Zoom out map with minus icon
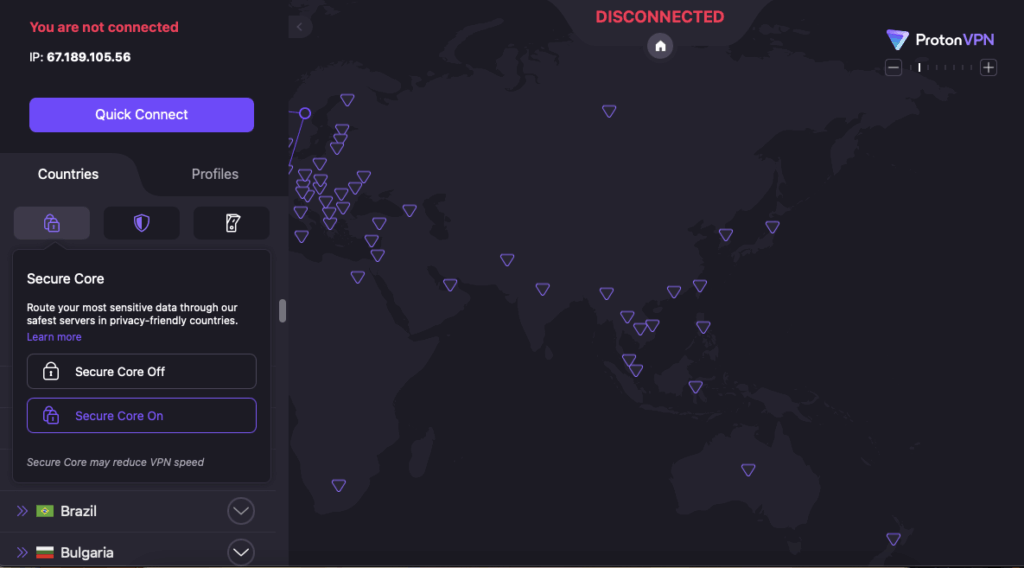This screenshot has height=568, width=1024. tap(894, 68)
